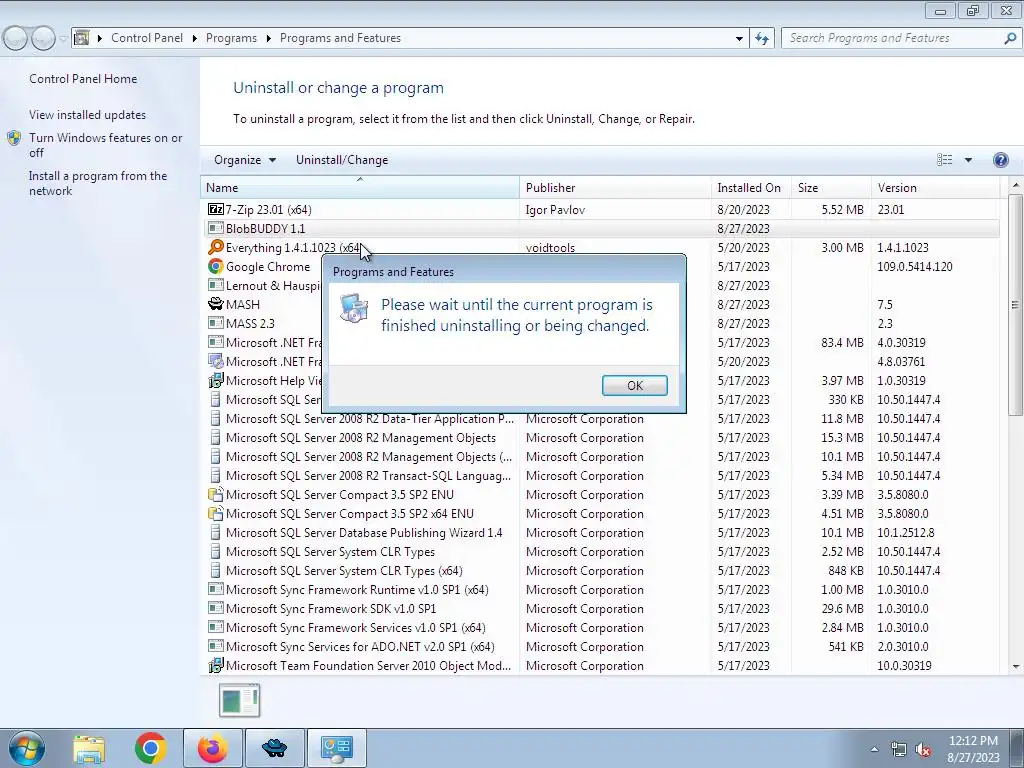The width and height of the screenshot is (1024, 768).
Task: Click the details pane program thumbnail
Action: [240, 700]
